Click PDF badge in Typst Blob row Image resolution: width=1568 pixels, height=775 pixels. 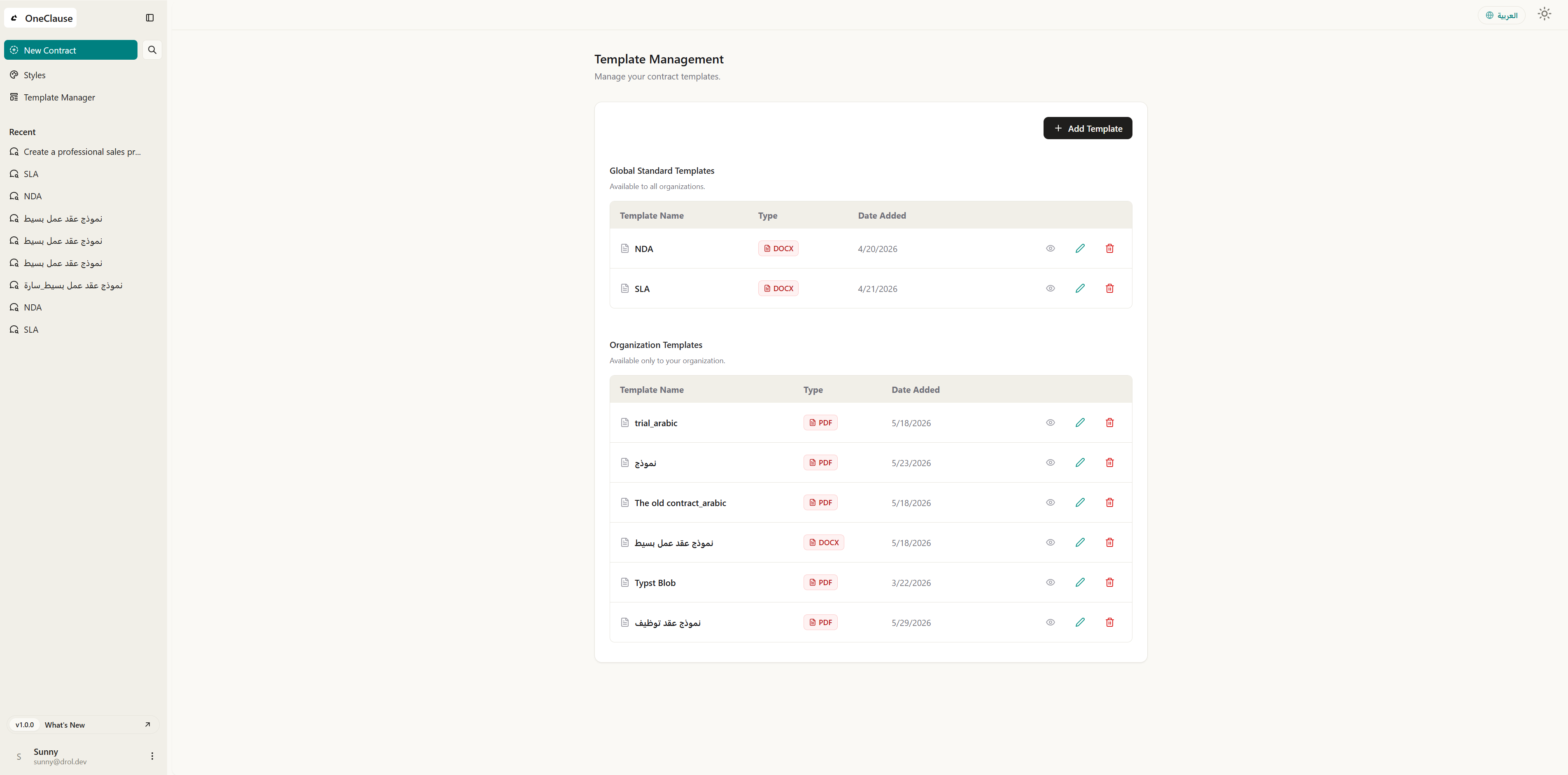click(820, 583)
